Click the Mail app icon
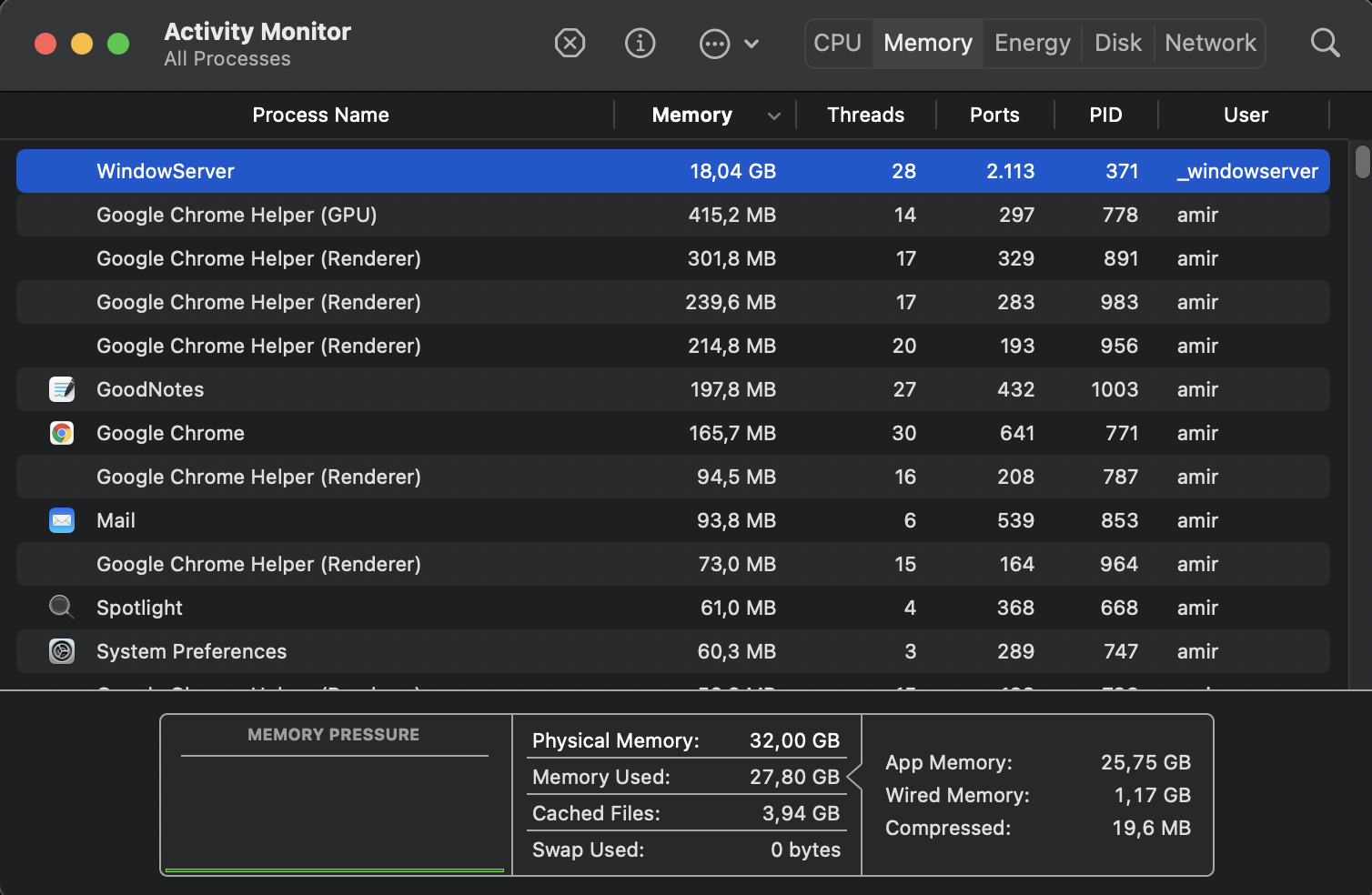This screenshot has width=1372, height=895. [62, 520]
